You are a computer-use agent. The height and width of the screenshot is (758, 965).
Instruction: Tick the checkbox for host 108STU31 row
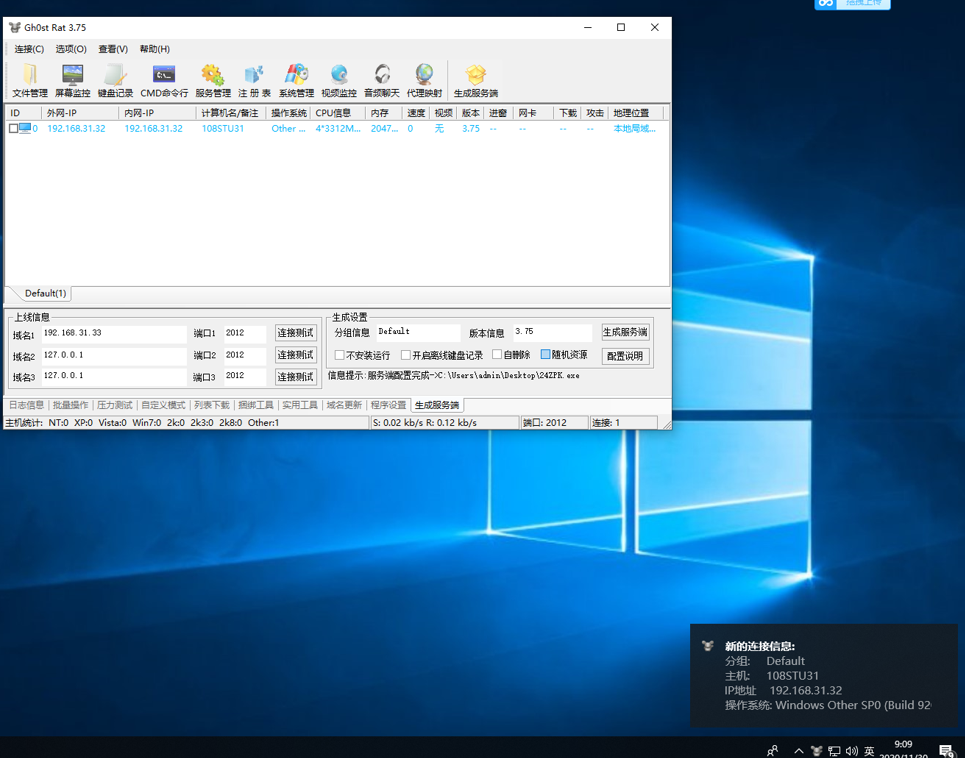point(14,129)
